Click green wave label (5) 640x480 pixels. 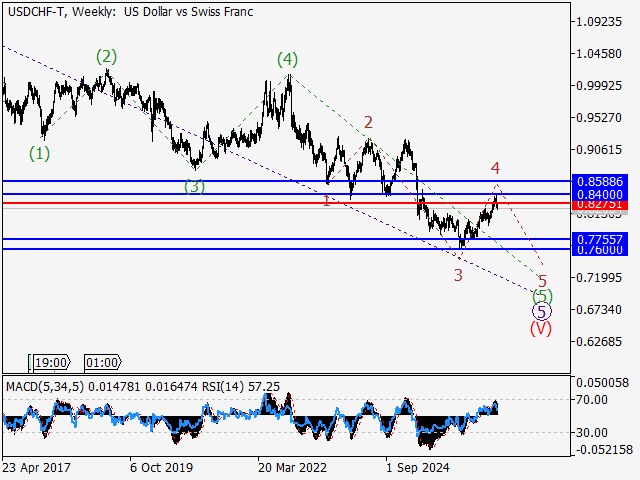542,296
